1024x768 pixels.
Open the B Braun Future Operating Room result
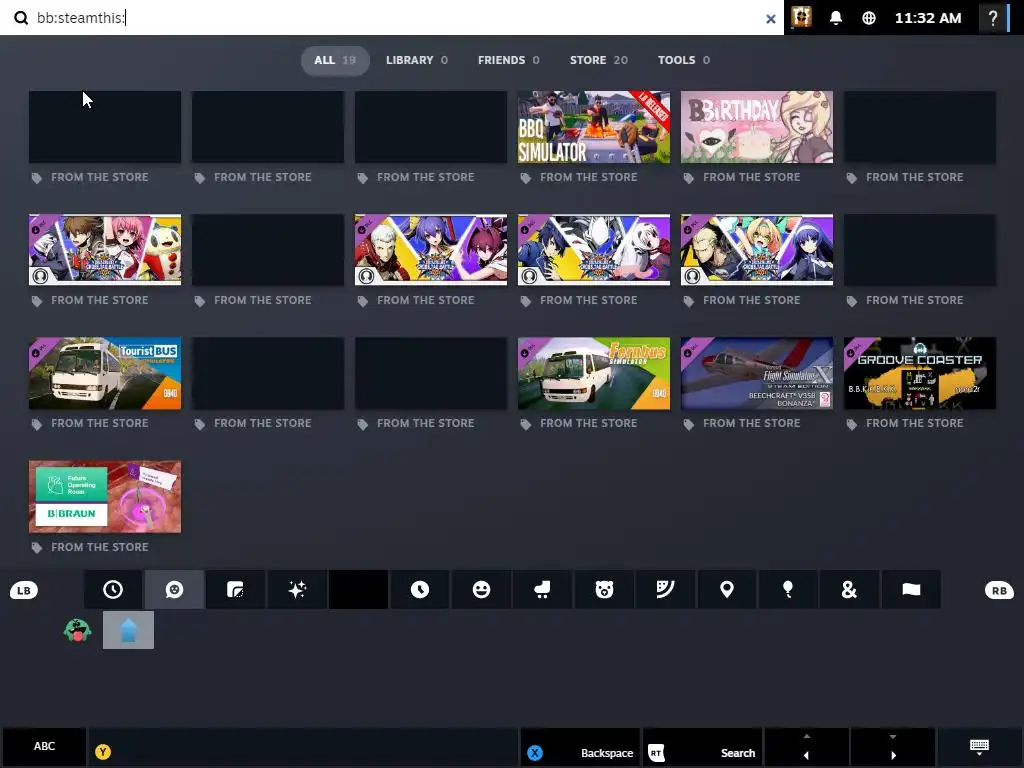click(105, 496)
